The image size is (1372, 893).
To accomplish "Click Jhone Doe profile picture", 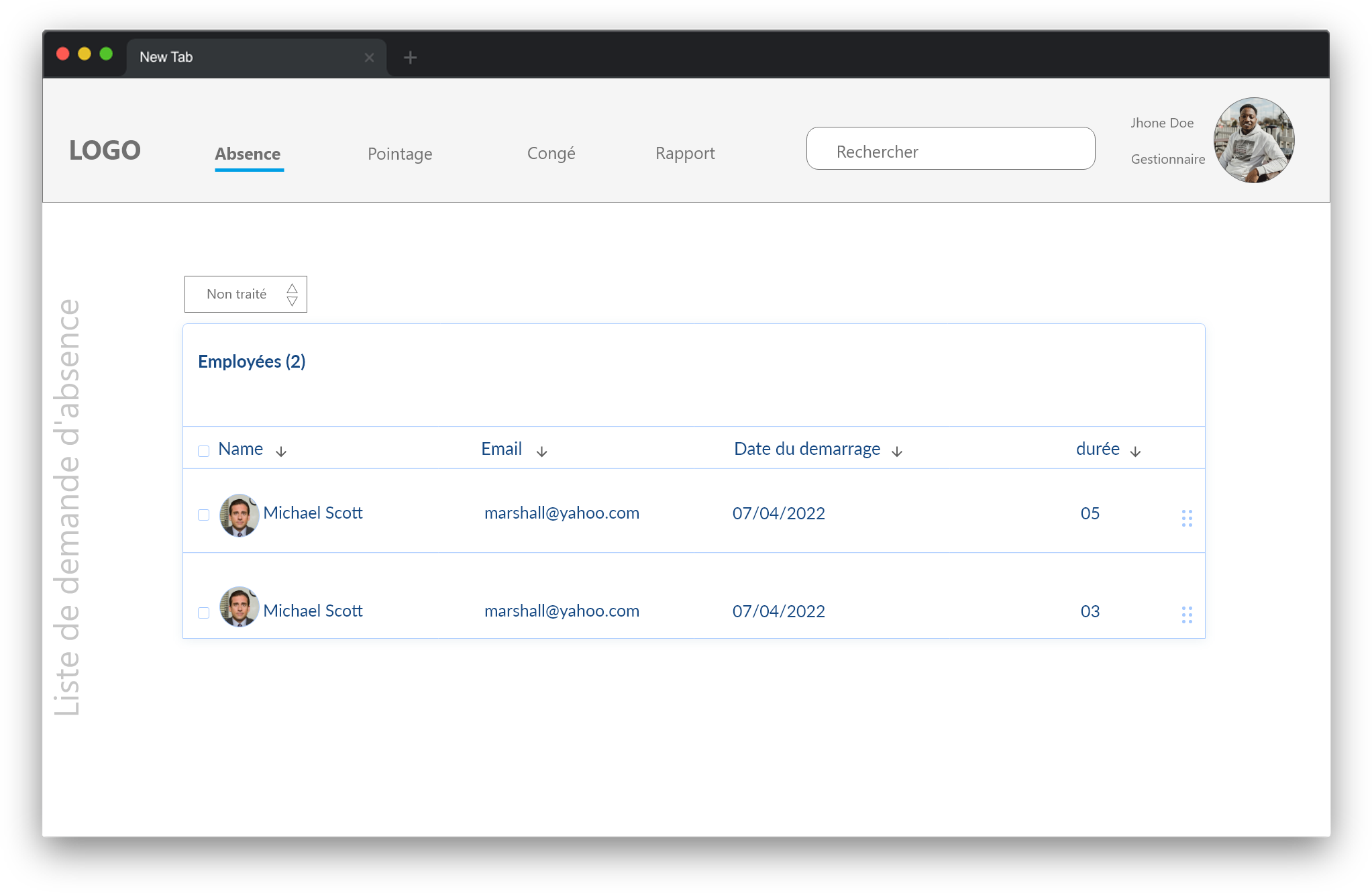I will point(1253,140).
